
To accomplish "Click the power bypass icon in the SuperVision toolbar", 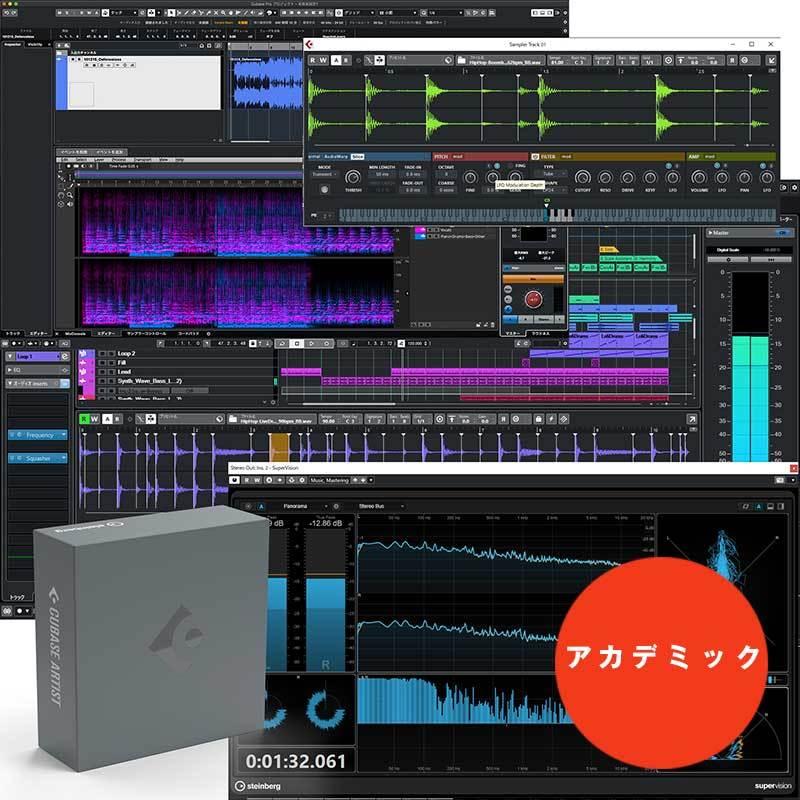I will pyautogui.click(x=234, y=480).
